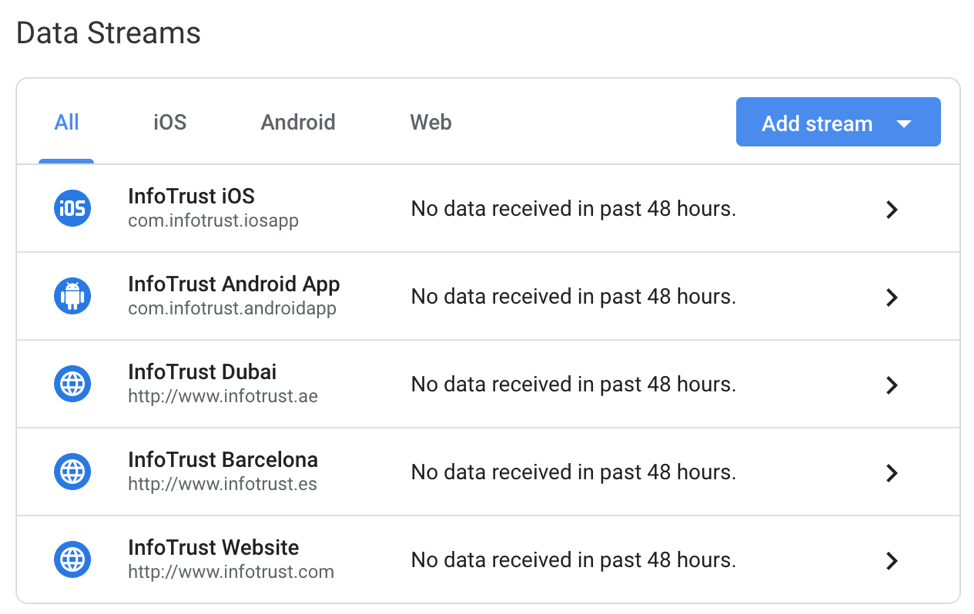The width and height of the screenshot is (974, 614).
Task: Click the globe icon beside InfoTrust Barcelona
Action: click(x=72, y=472)
